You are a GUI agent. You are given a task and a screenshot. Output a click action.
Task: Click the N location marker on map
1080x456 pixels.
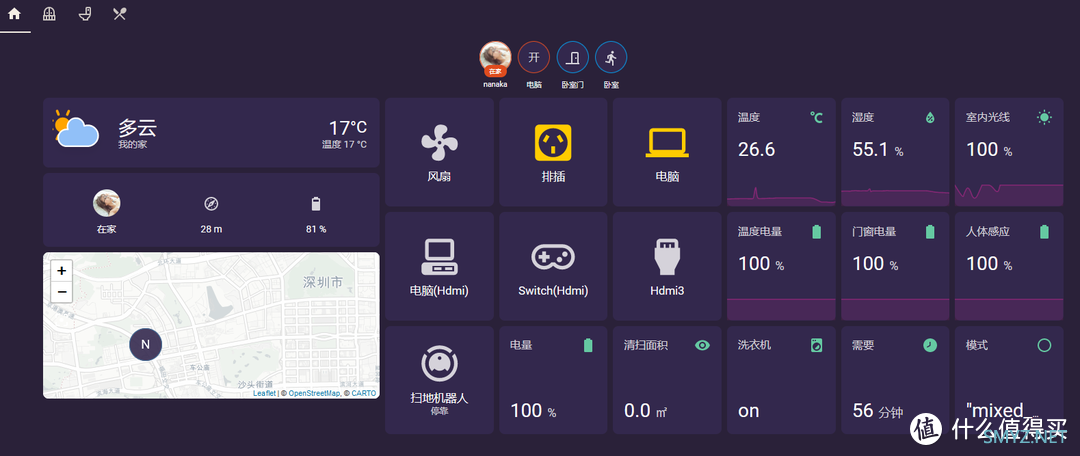(x=145, y=344)
